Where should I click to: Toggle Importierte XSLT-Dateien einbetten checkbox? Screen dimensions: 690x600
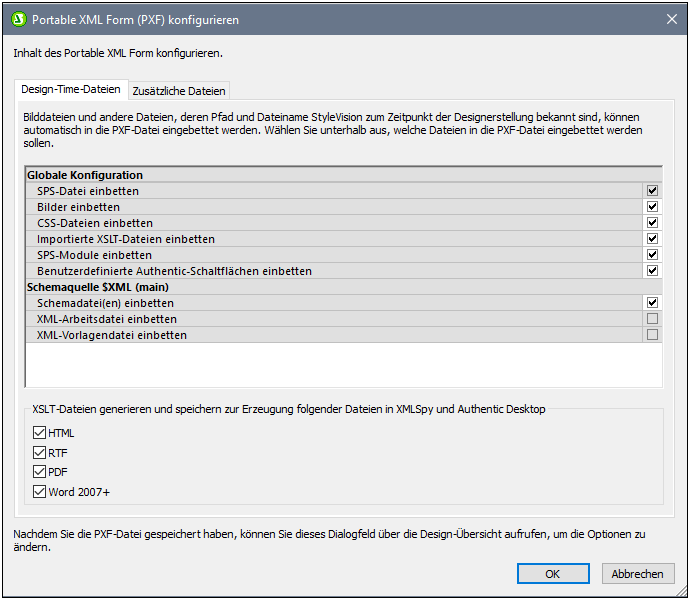pos(652,239)
